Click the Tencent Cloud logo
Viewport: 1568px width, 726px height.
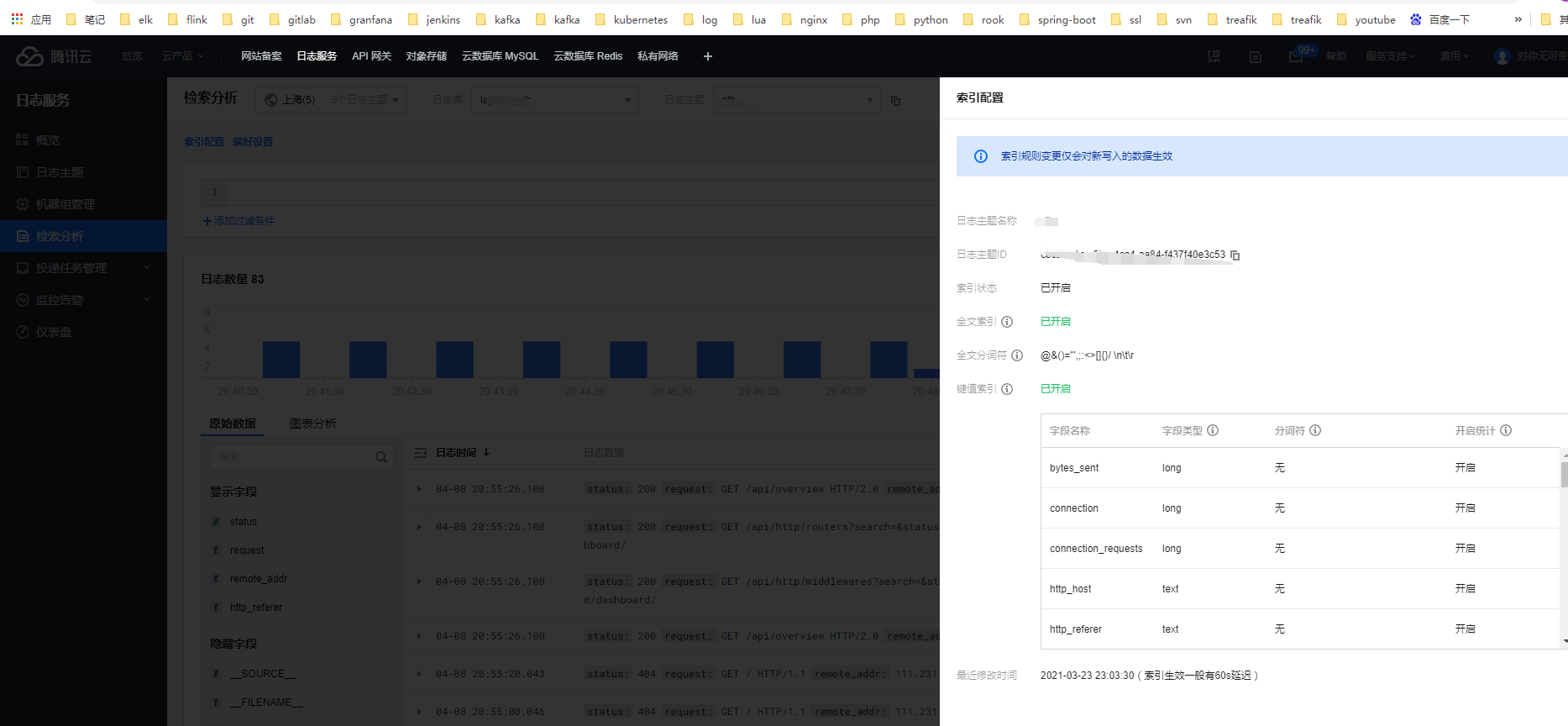(54, 56)
